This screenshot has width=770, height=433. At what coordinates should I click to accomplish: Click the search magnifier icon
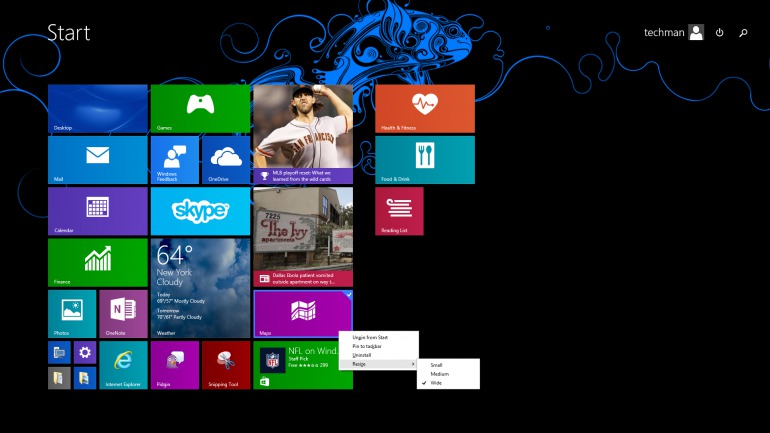click(743, 33)
